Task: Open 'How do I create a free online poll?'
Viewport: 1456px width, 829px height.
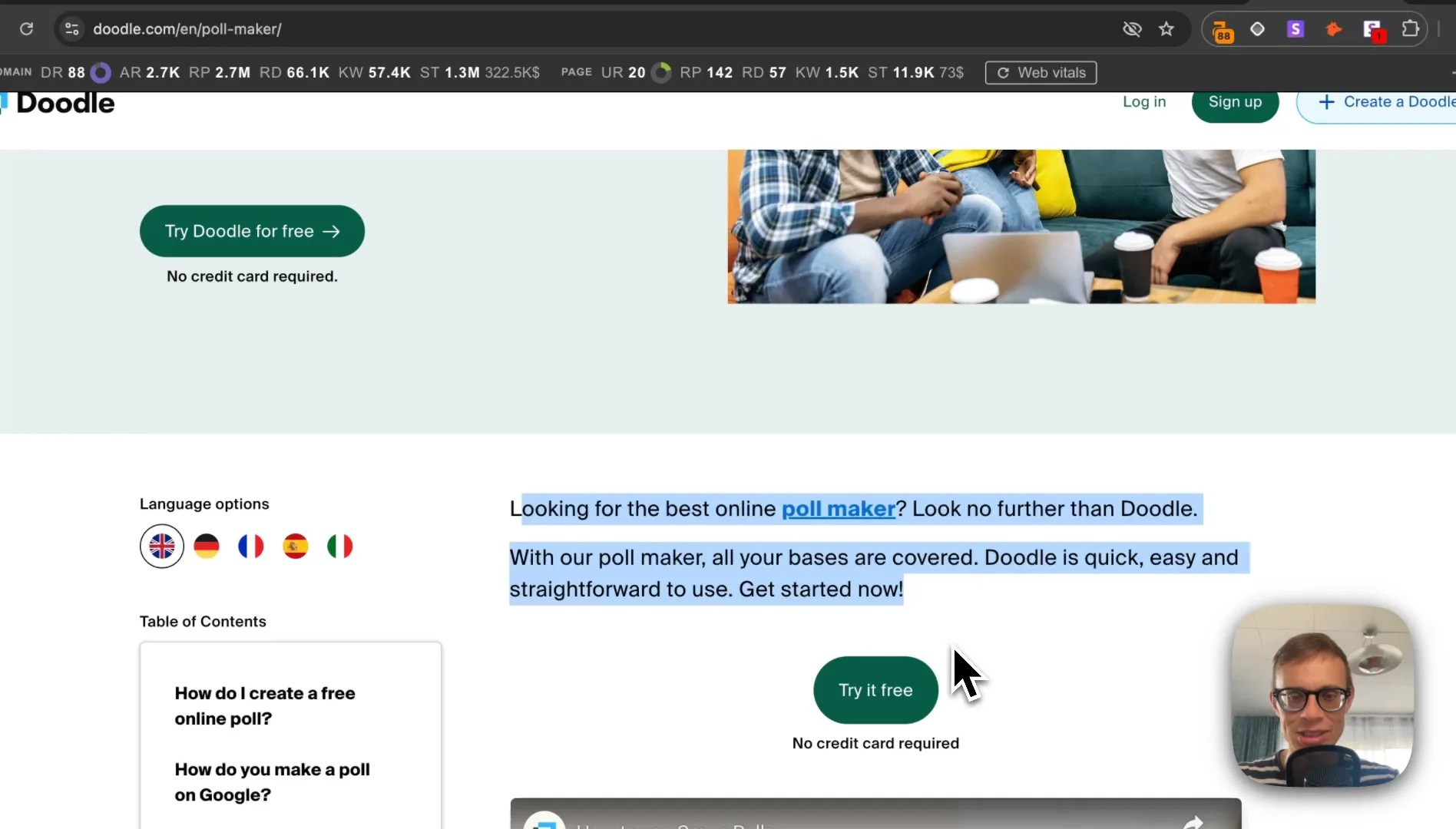Action: (x=265, y=706)
